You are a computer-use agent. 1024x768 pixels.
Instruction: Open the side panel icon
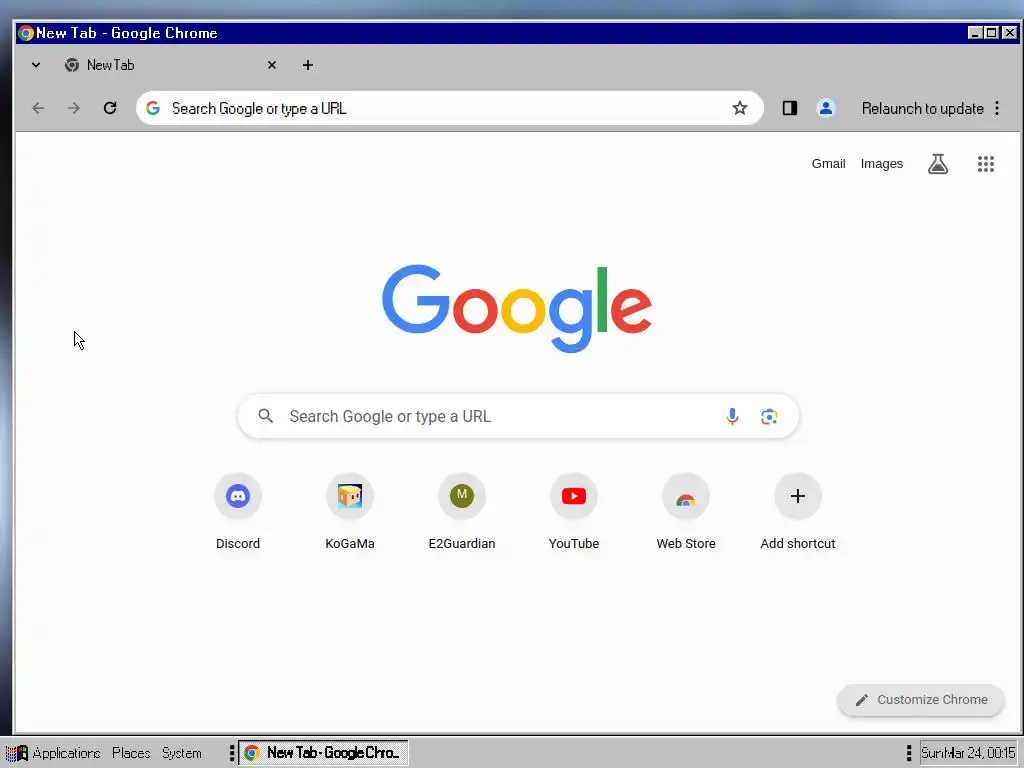[790, 108]
